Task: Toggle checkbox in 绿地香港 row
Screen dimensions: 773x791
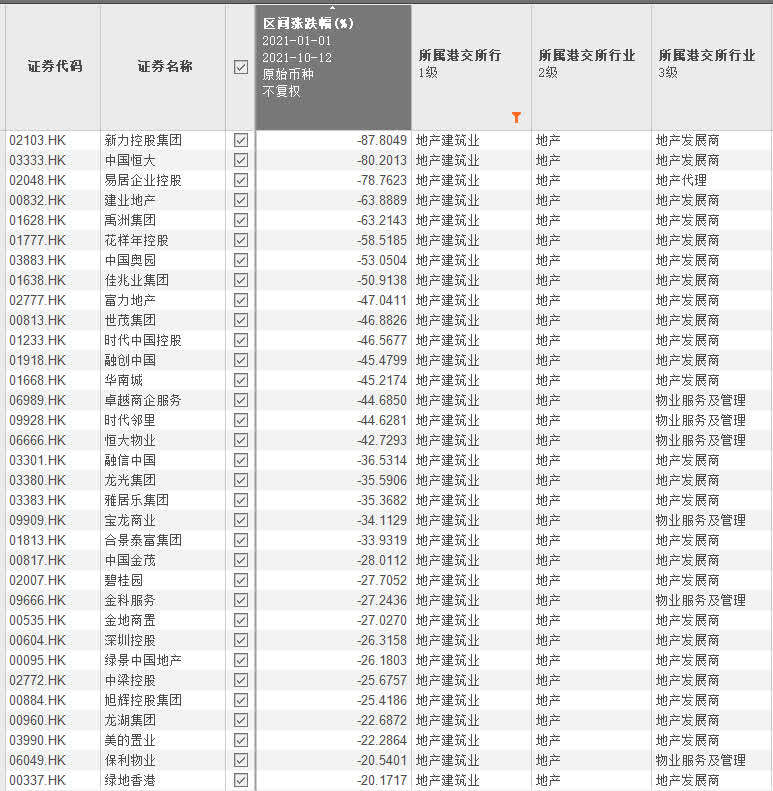Action: tap(241, 780)
